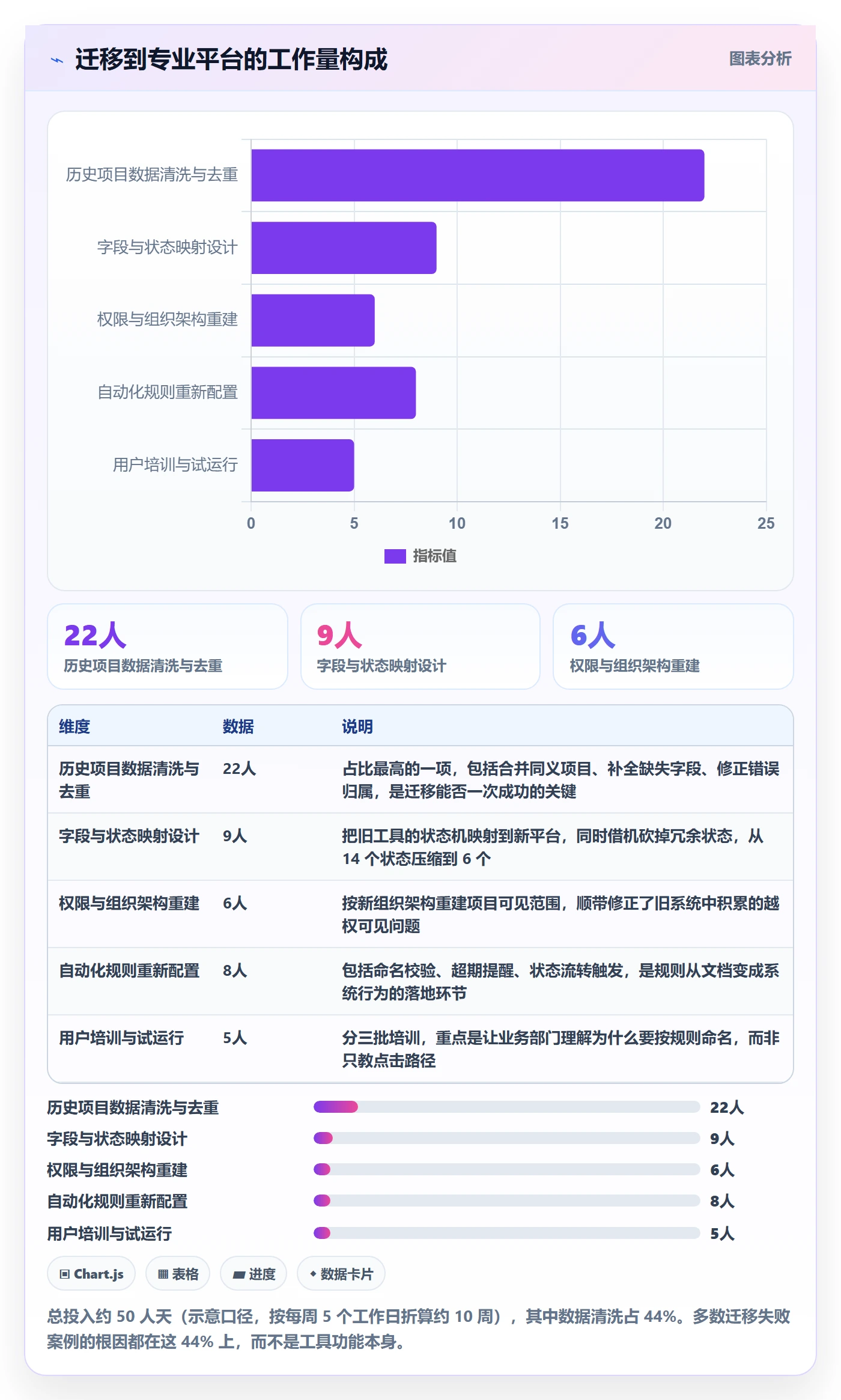The image size is (841, 1400).
Task: Click the 进度 tag chip
Action: coord(254,1273)
